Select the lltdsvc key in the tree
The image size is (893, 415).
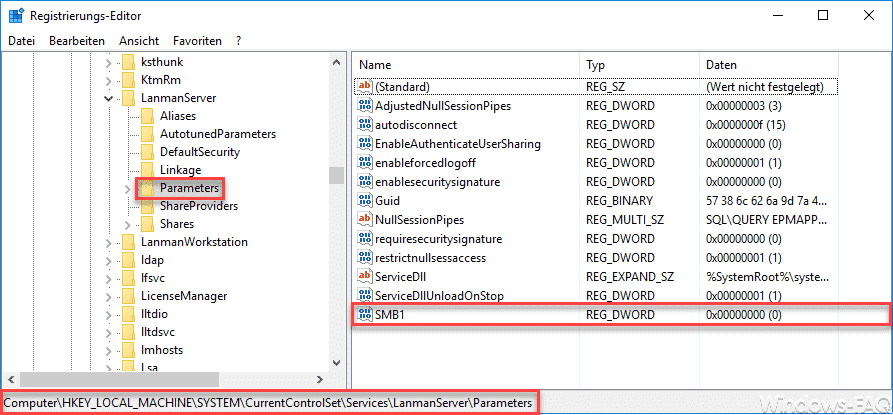coord(158,332)
